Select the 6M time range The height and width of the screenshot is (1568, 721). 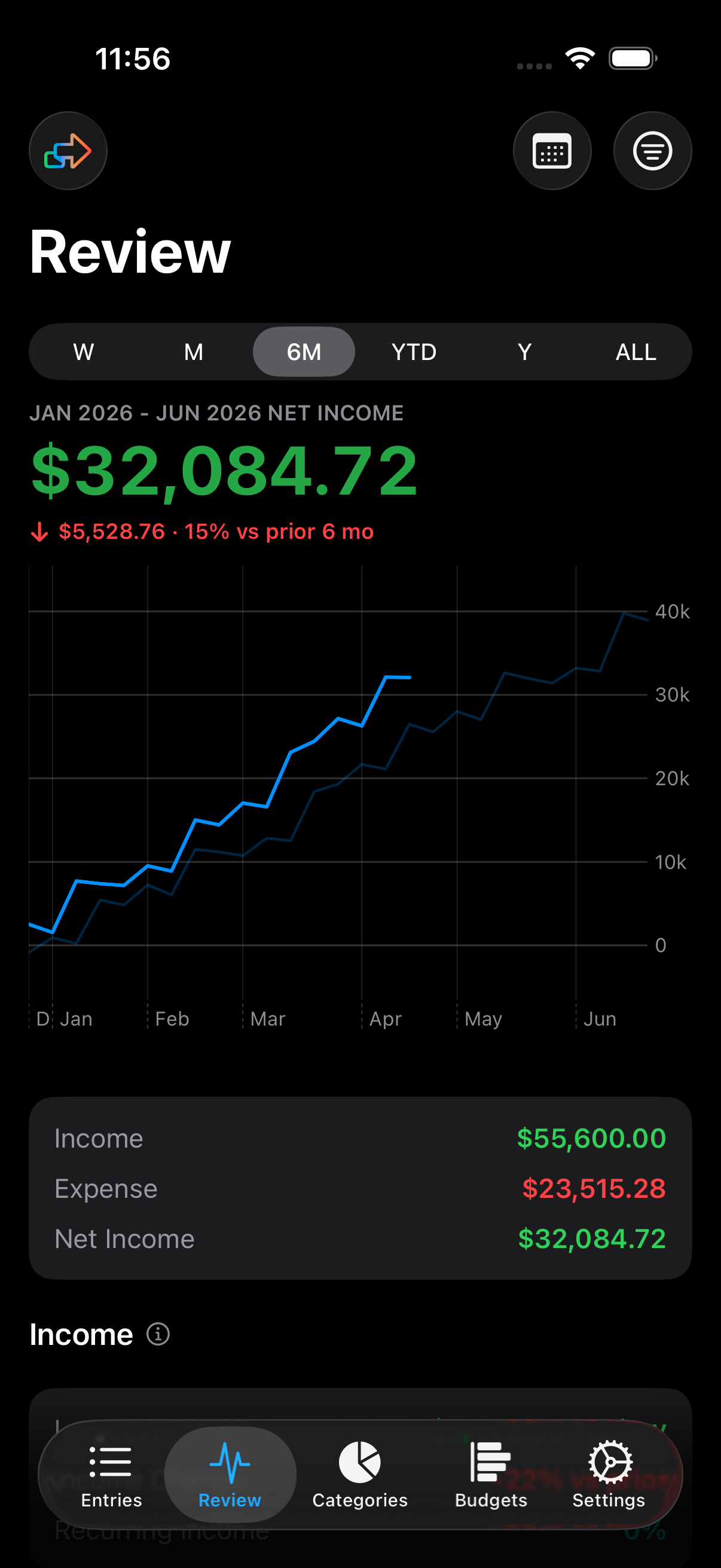pos(304,352)
